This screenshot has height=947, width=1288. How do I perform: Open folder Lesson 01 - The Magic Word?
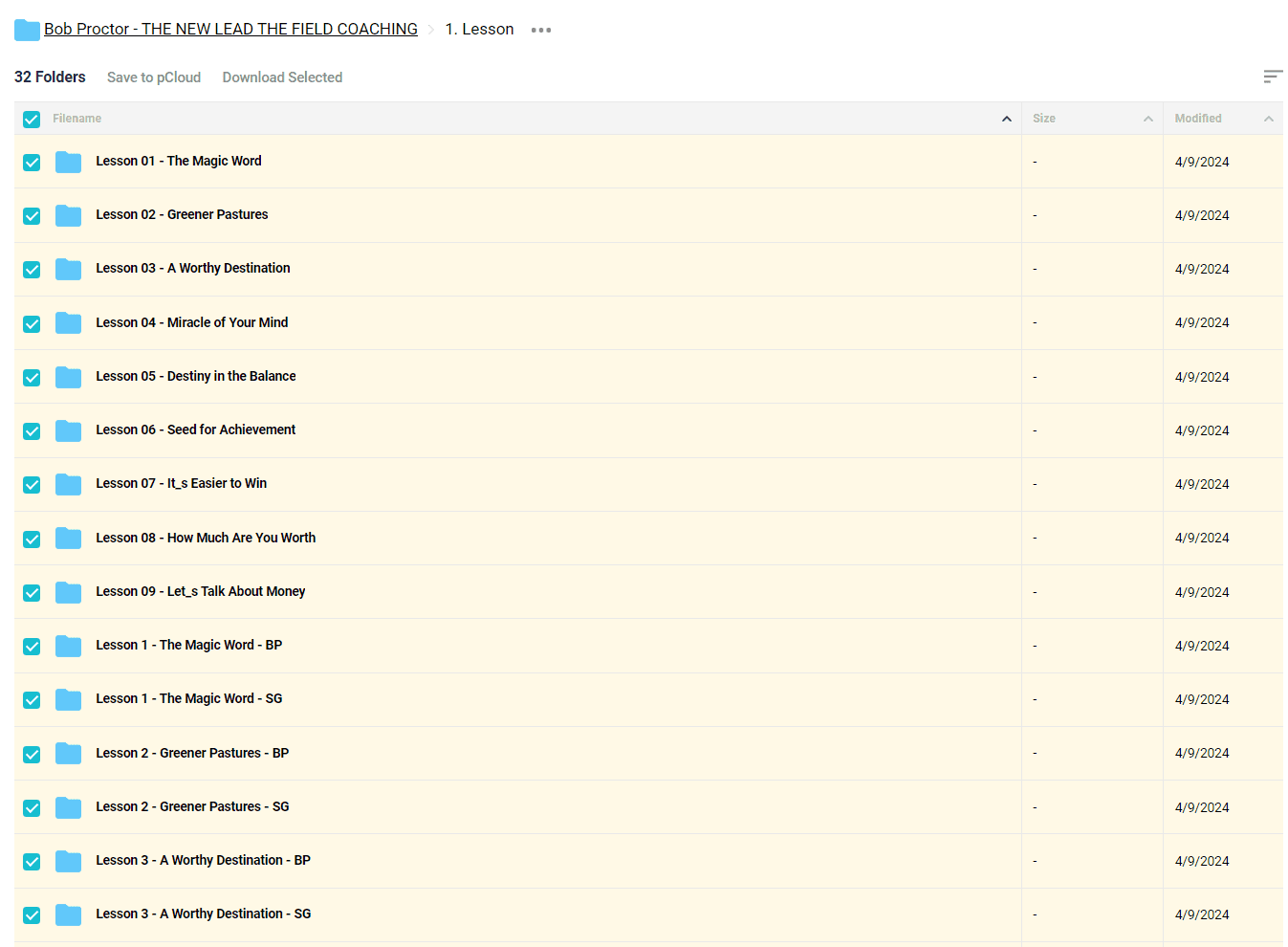tap(179, 161)
